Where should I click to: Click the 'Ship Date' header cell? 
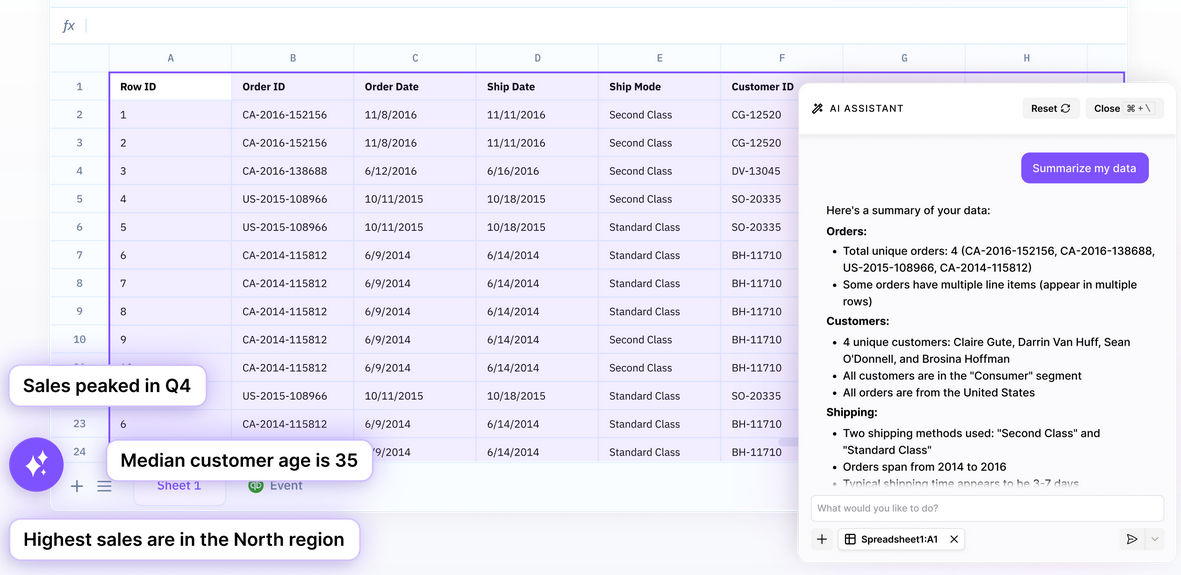[x=537, y=87]
